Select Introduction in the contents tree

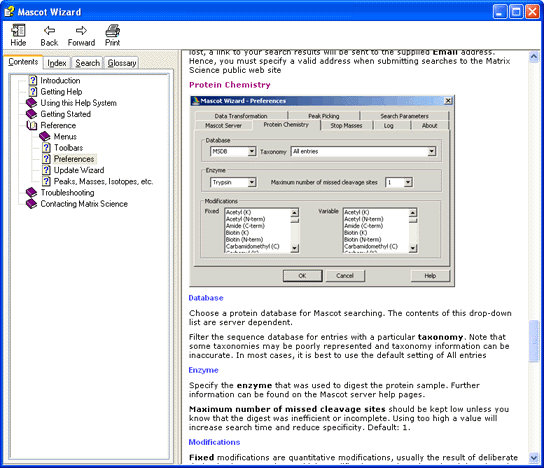(60, 80)
